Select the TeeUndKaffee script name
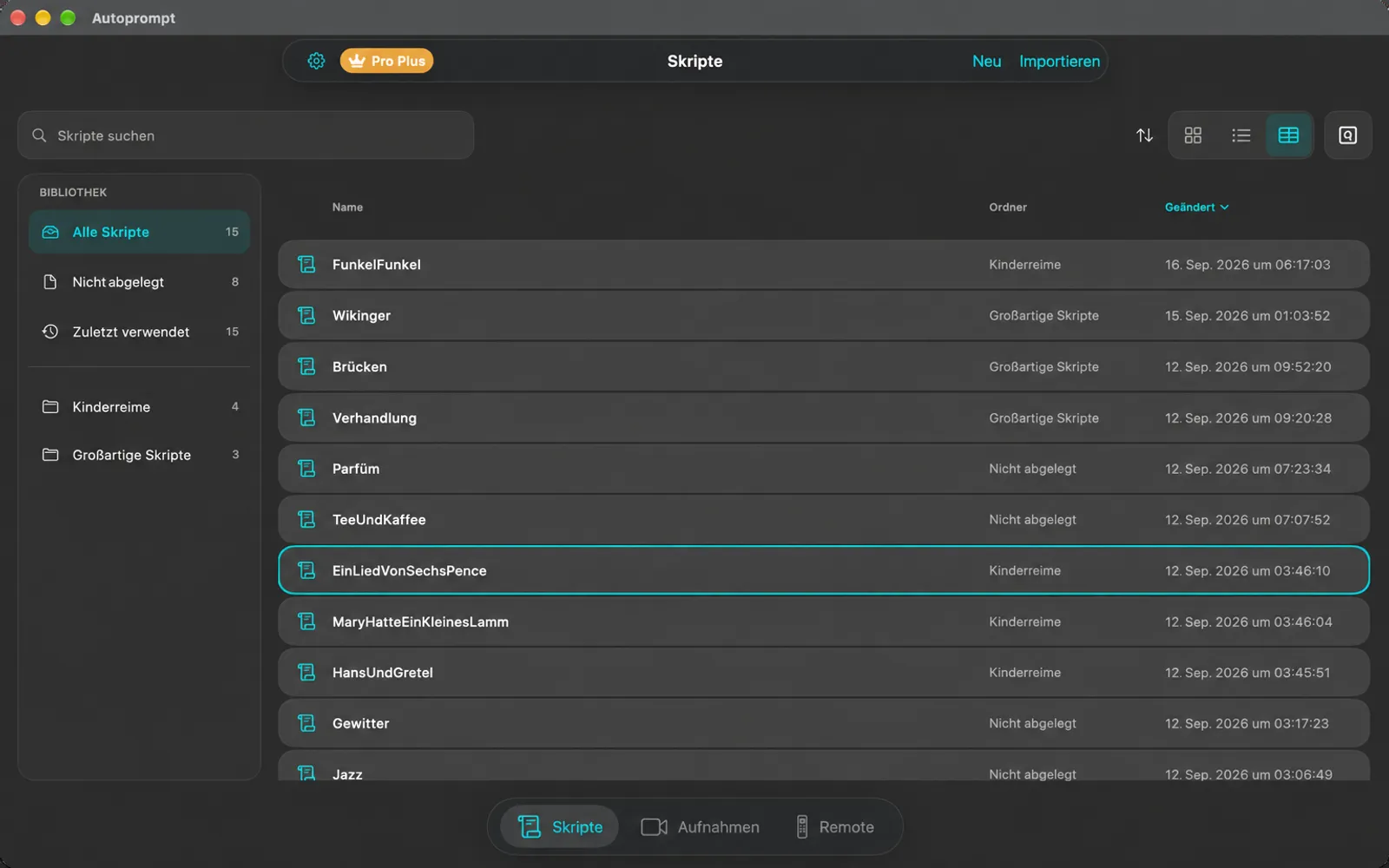The width and height of the screenshot is (1389, 868). 379,520
